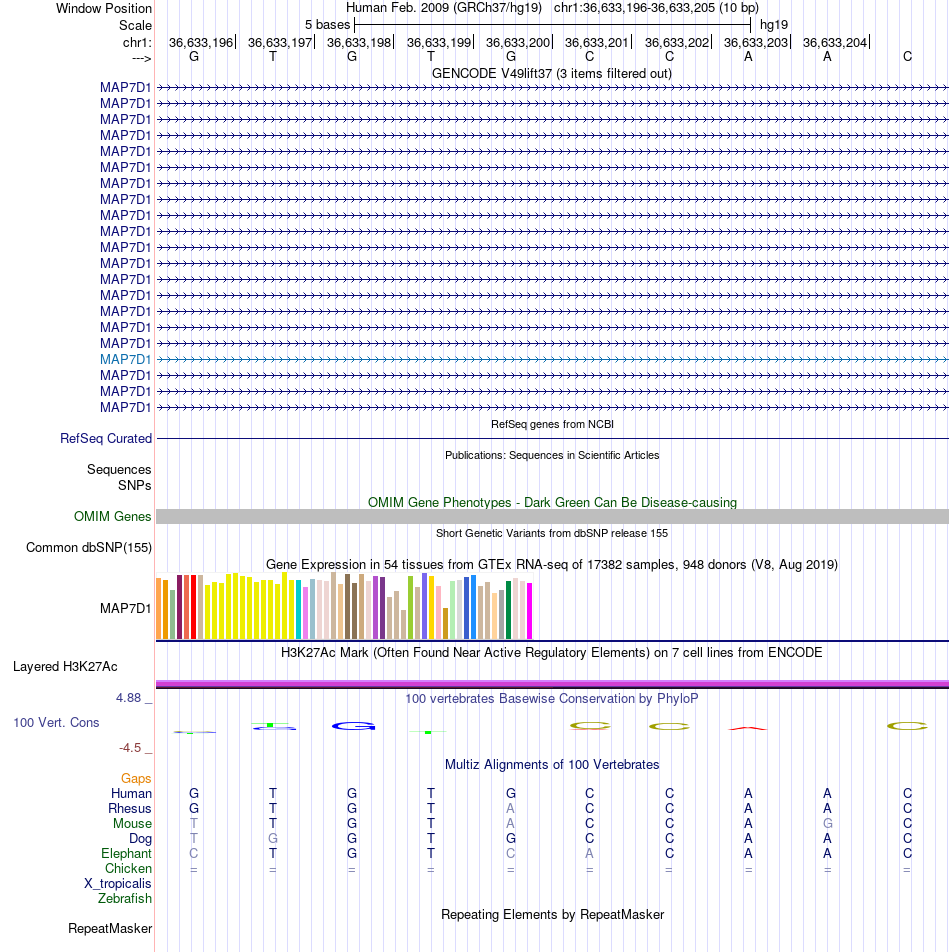Click position label 36,633,204 in the ruler
The image size is (950, 952).
[x=835, y=42]
